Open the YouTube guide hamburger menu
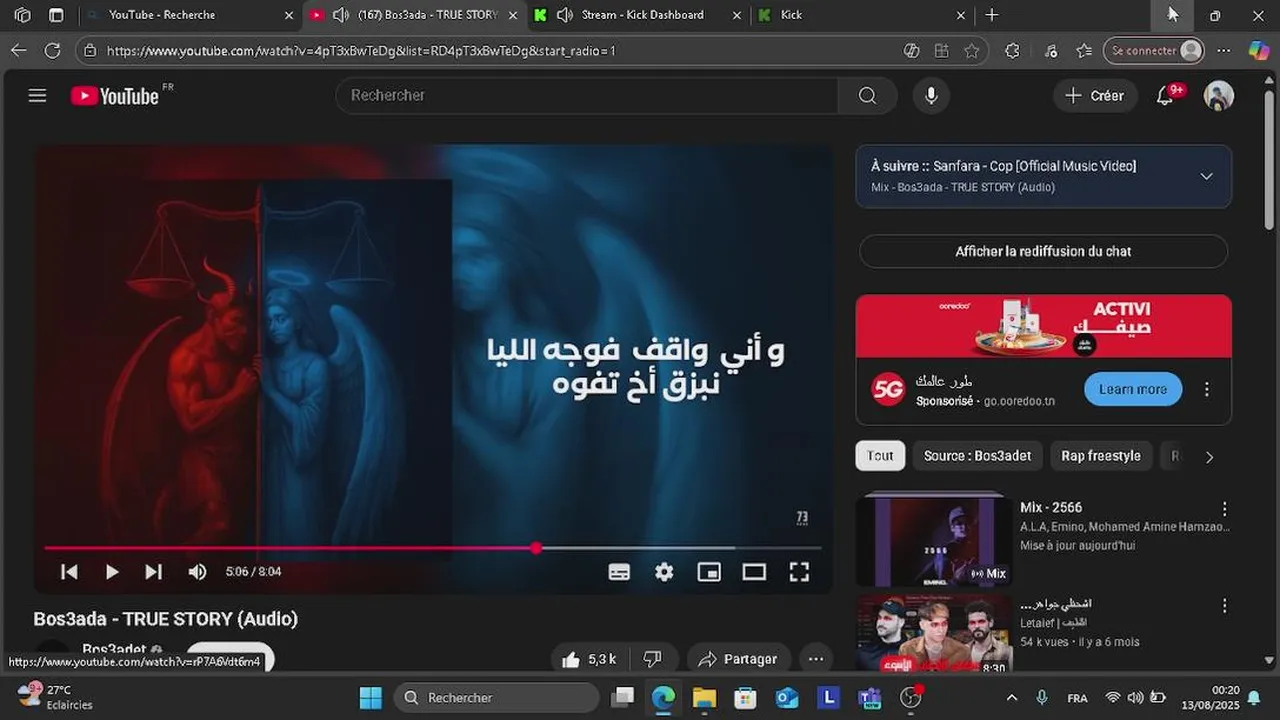This screenshot has width=1280, height=720. (37, 96)
